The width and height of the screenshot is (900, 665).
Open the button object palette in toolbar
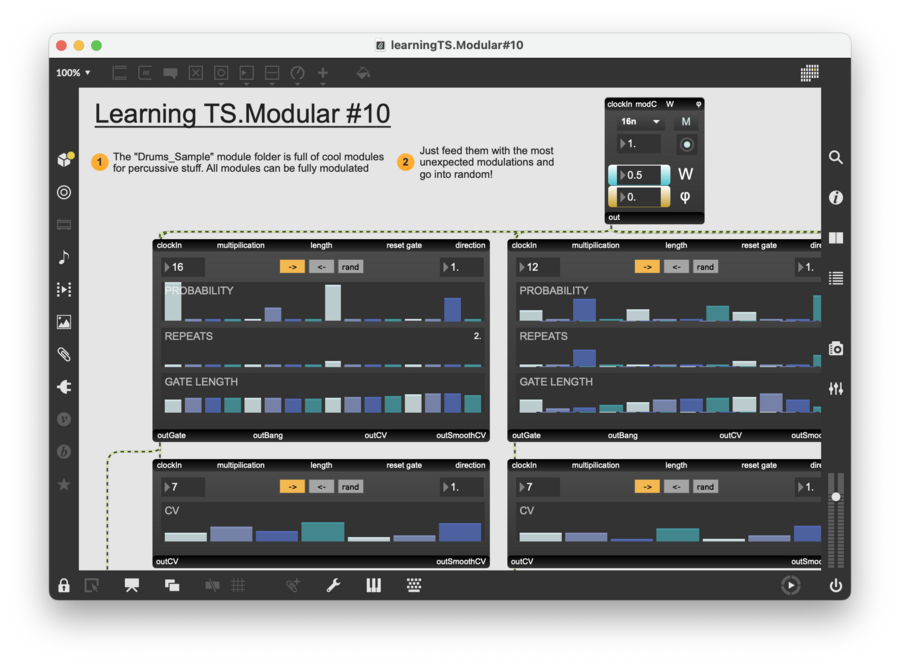(x=221, y=73)
